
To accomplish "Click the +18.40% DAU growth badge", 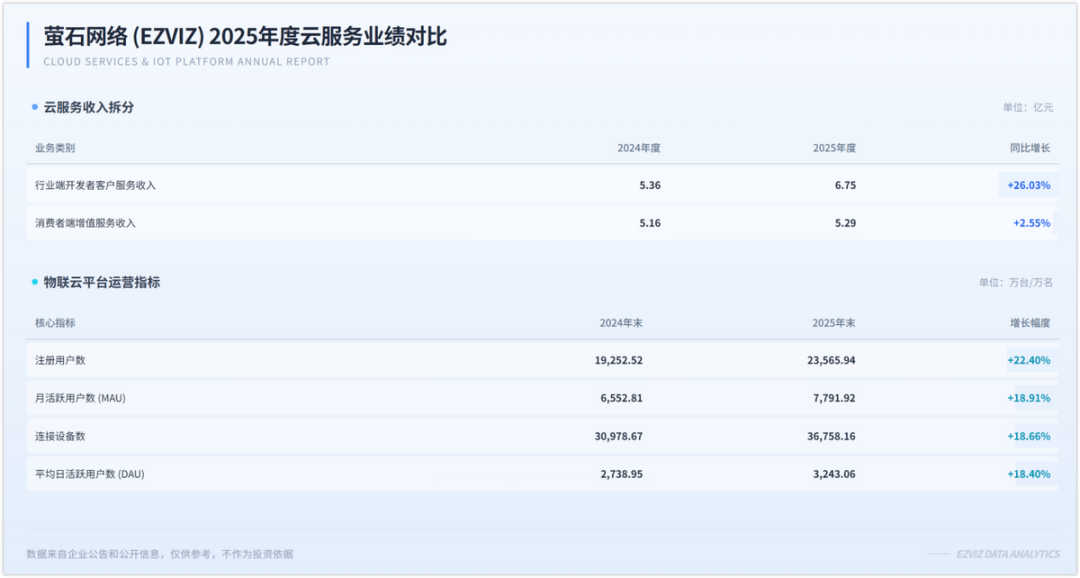I will [1028, 474].
